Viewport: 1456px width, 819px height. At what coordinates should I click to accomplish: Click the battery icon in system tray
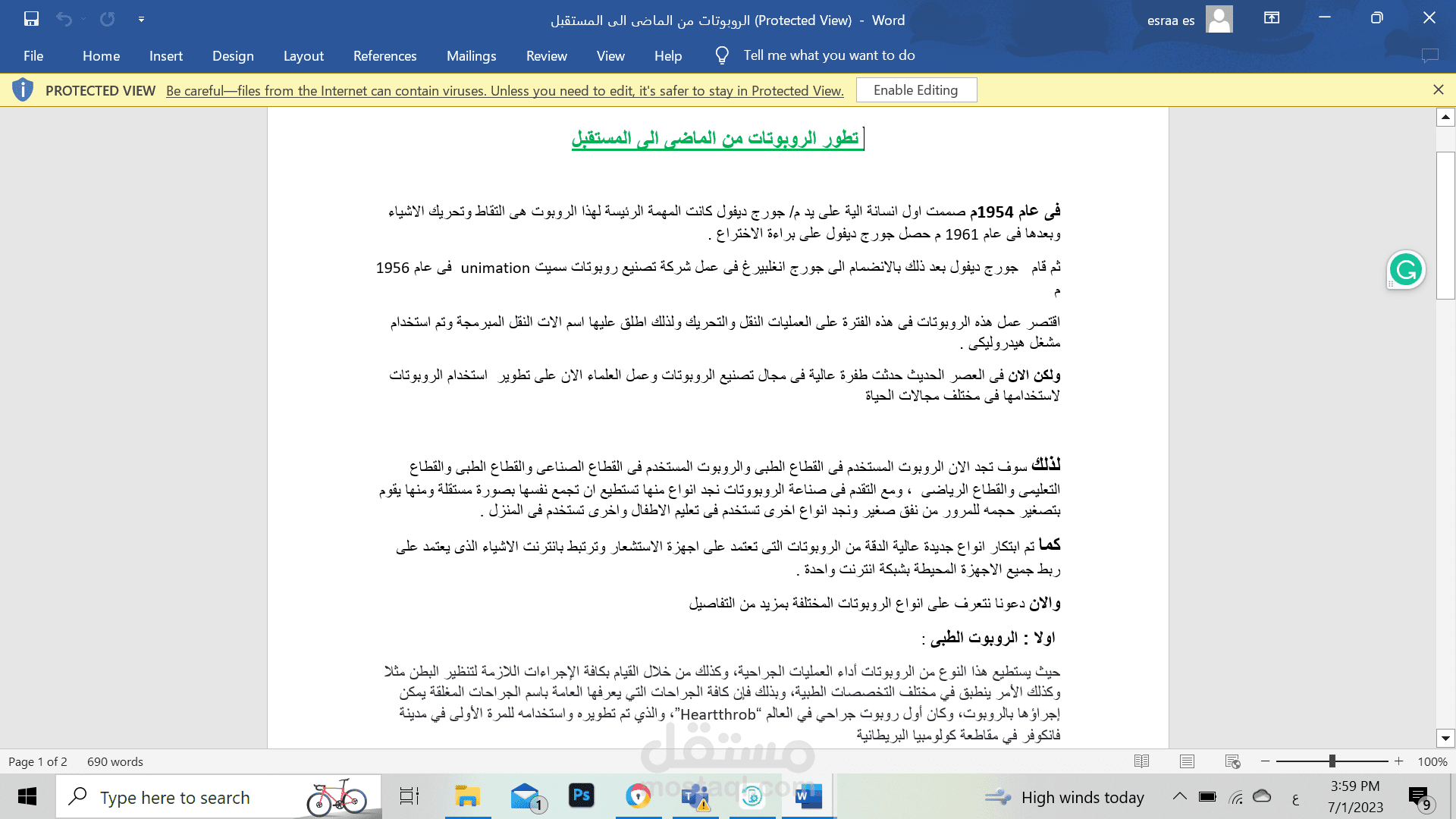(1207, 797)
